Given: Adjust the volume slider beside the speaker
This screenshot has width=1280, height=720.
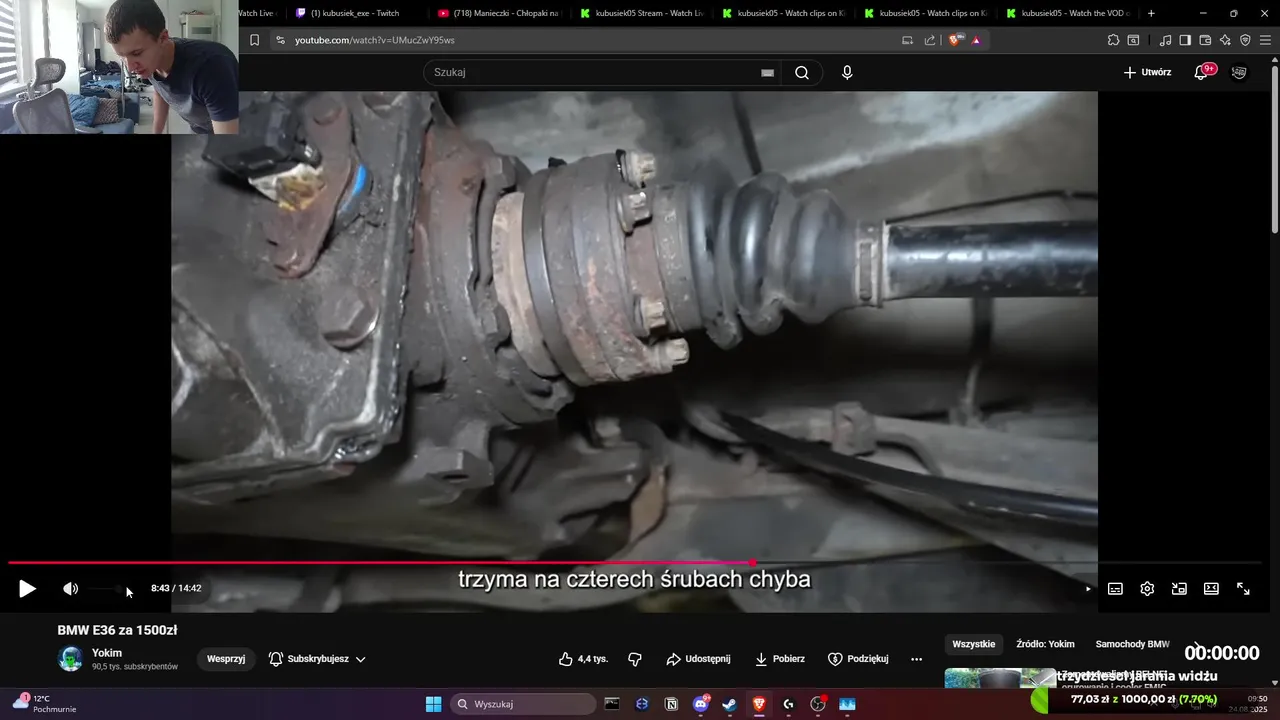Looking at the screenshot, I should (108, 589).
